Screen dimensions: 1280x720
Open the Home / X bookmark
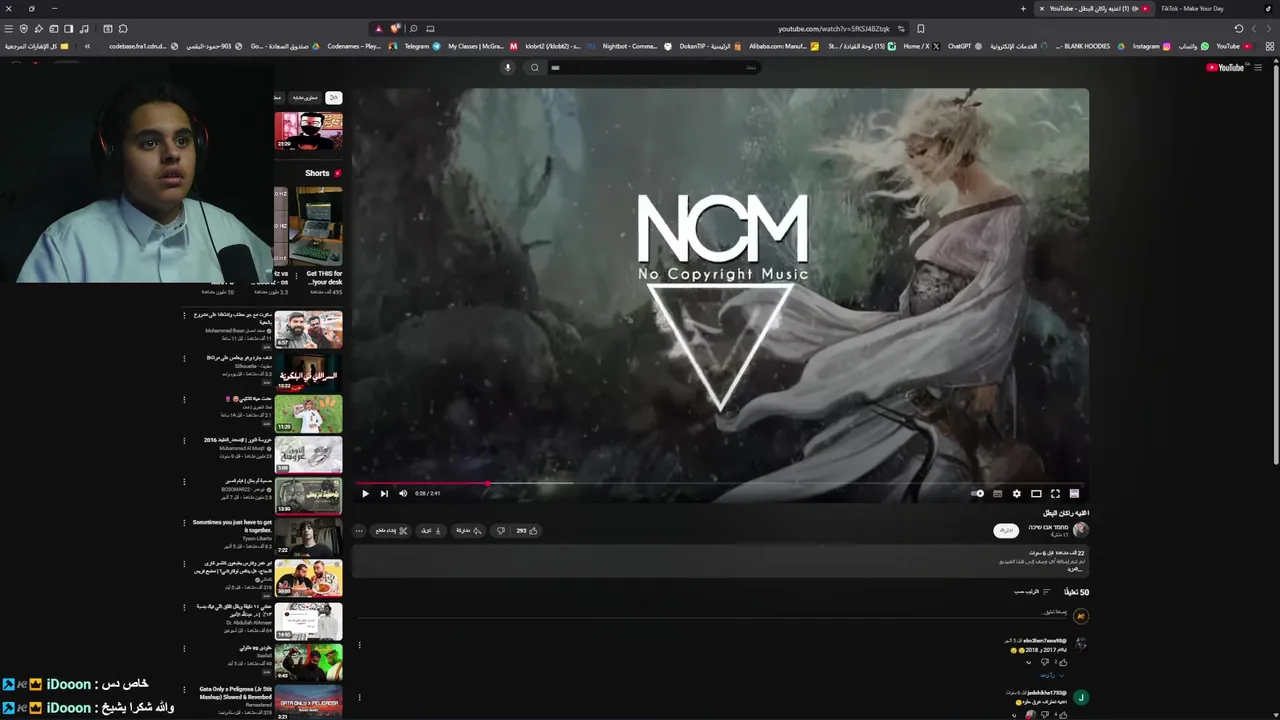point(921,46)
